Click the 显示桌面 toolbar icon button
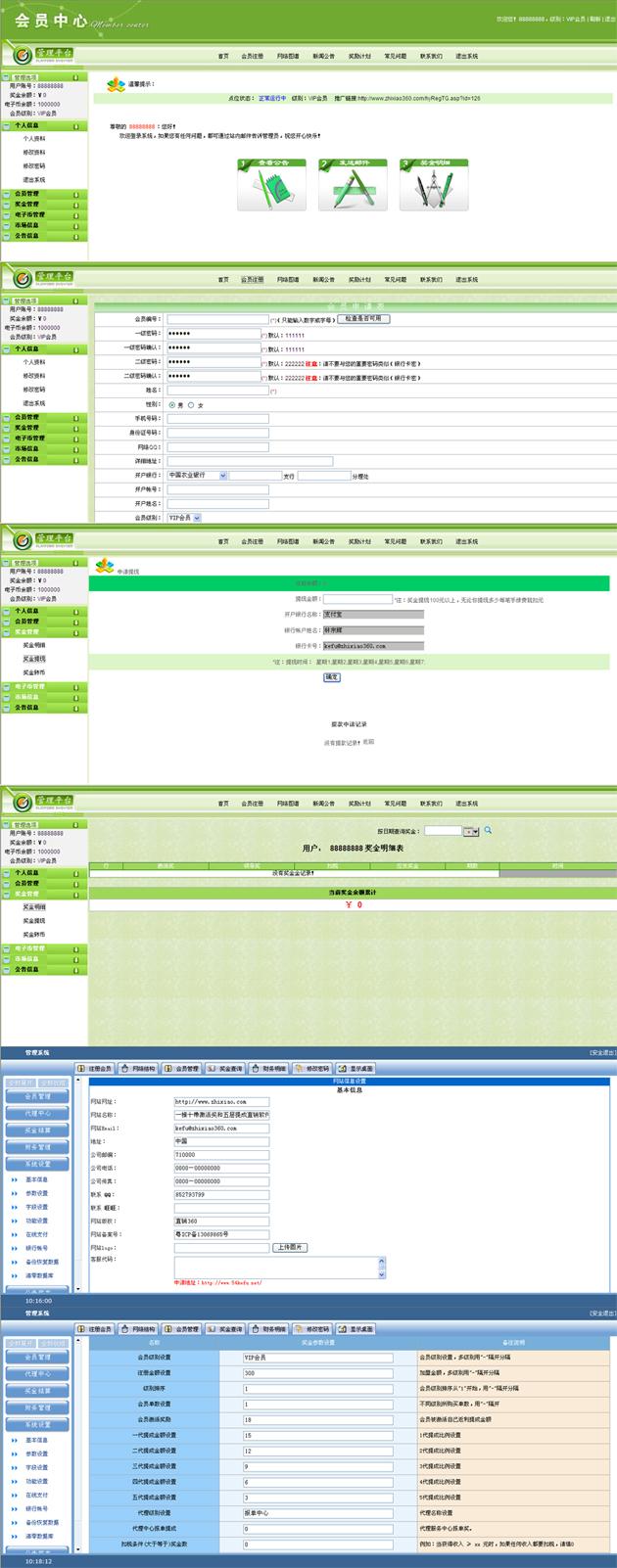This screenshot has height=1568, width=617. pos(356,1069)
